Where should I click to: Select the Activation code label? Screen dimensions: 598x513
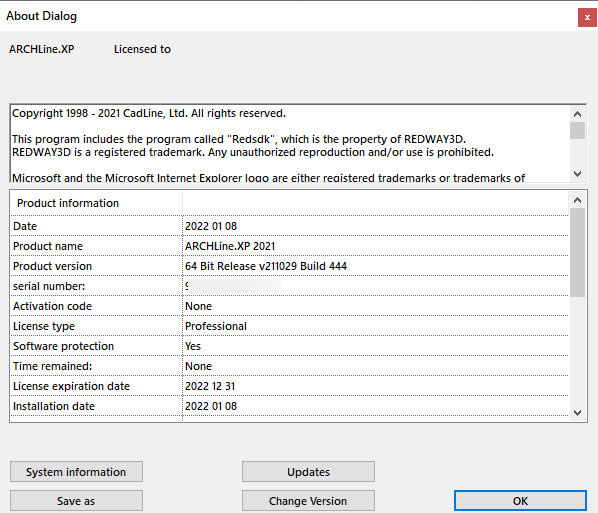coord(52,306)
